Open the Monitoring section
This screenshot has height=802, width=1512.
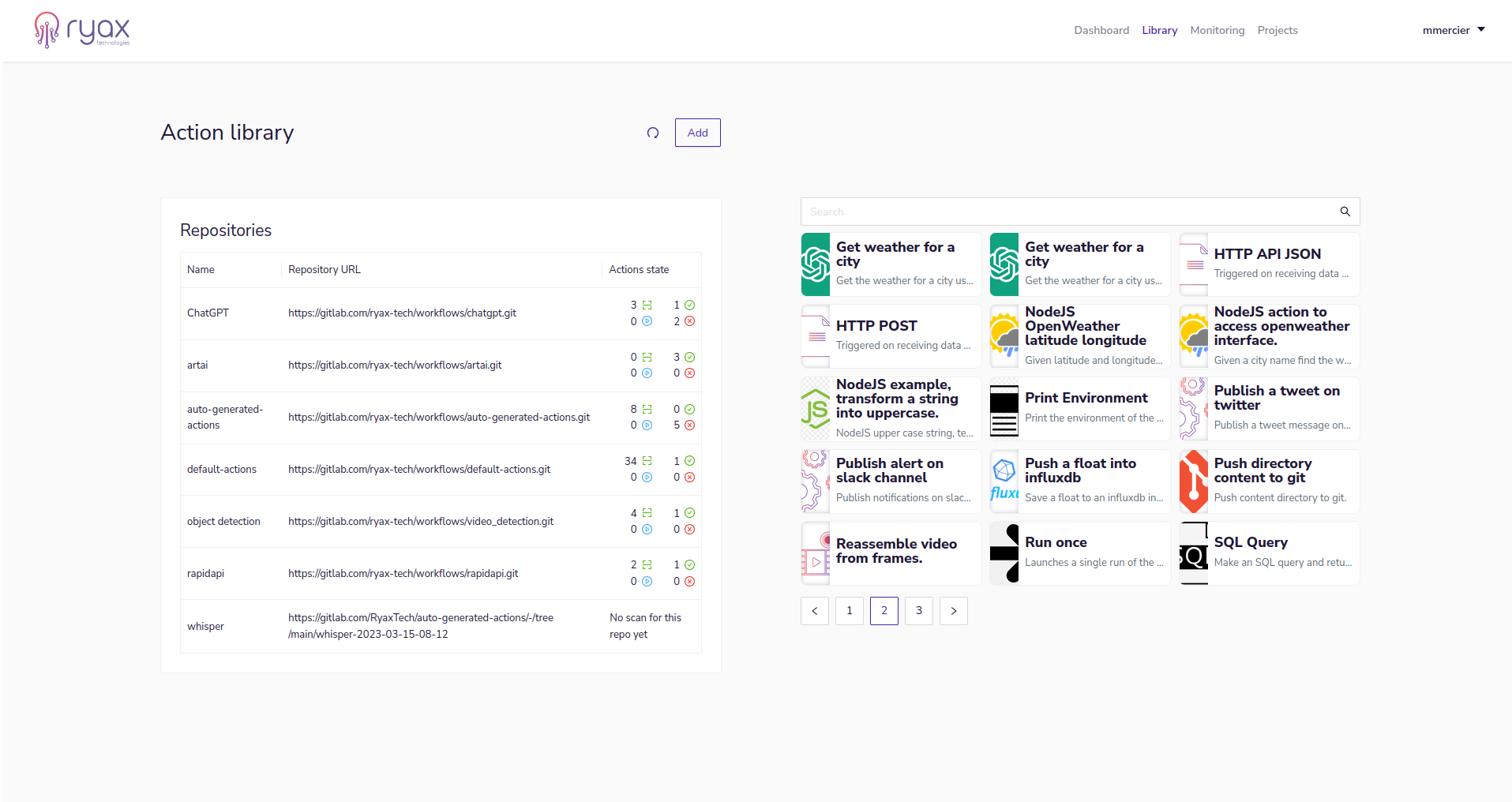click(1217, 30)
